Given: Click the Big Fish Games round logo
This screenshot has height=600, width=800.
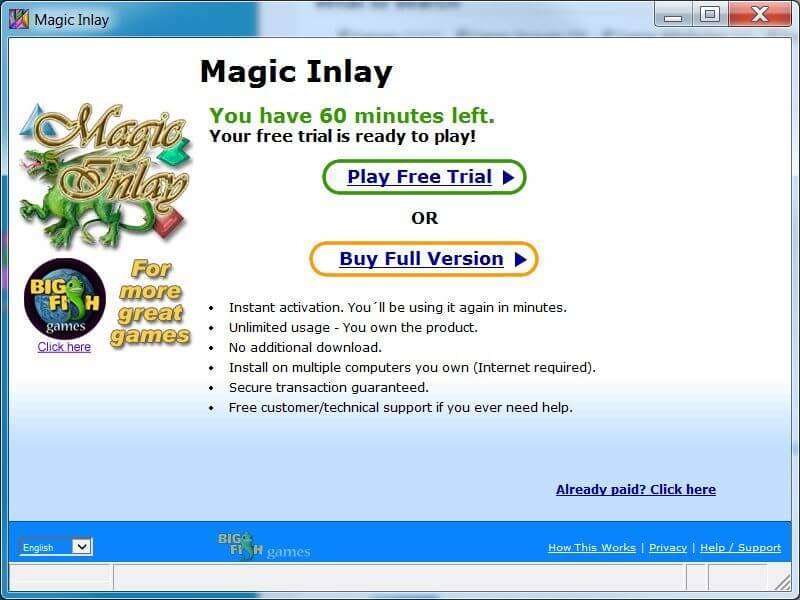Looking at the screenshot, I should (65, 298).
